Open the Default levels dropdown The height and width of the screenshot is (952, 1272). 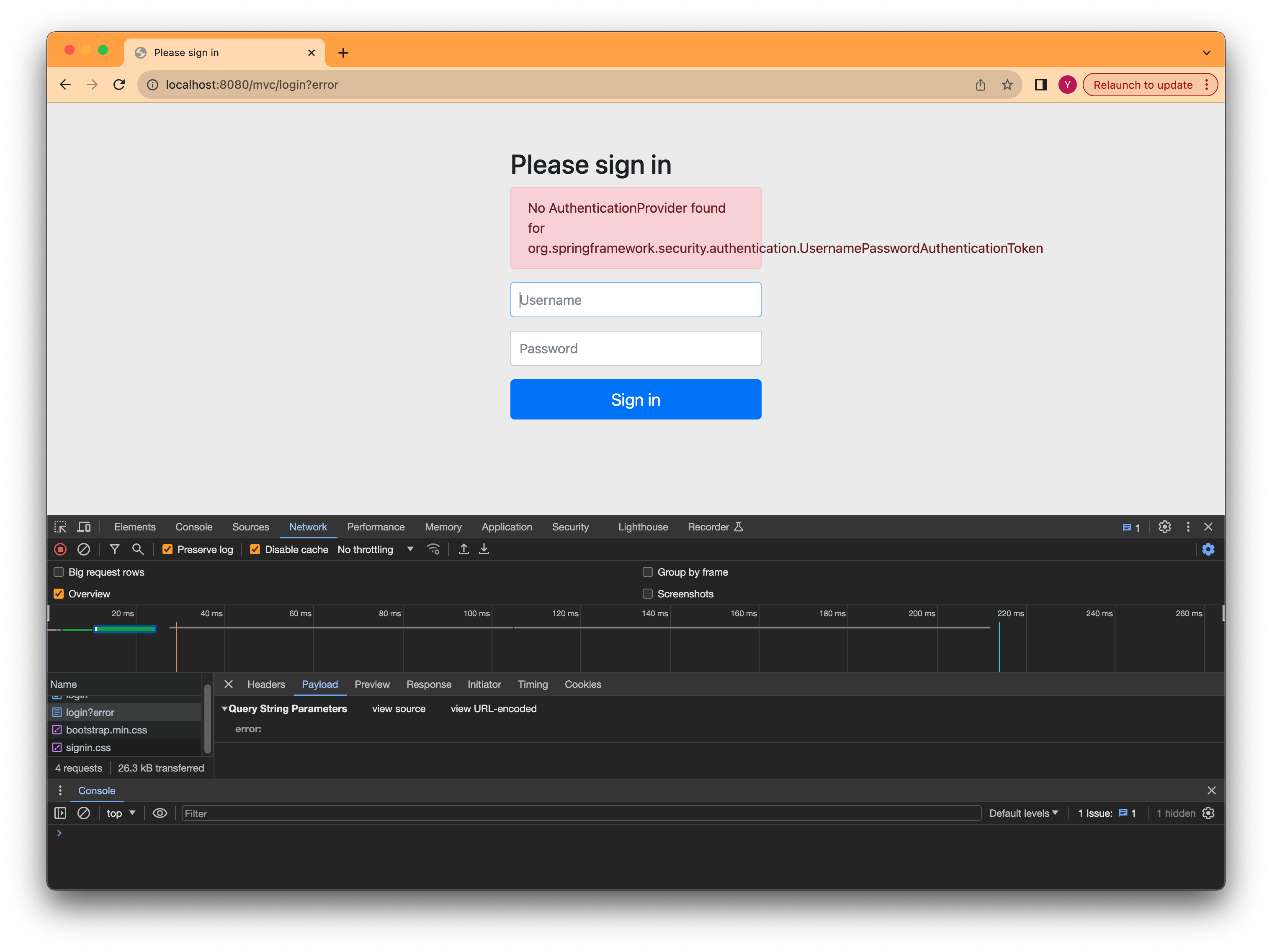pyautogui.click(x=1023, y=813)
